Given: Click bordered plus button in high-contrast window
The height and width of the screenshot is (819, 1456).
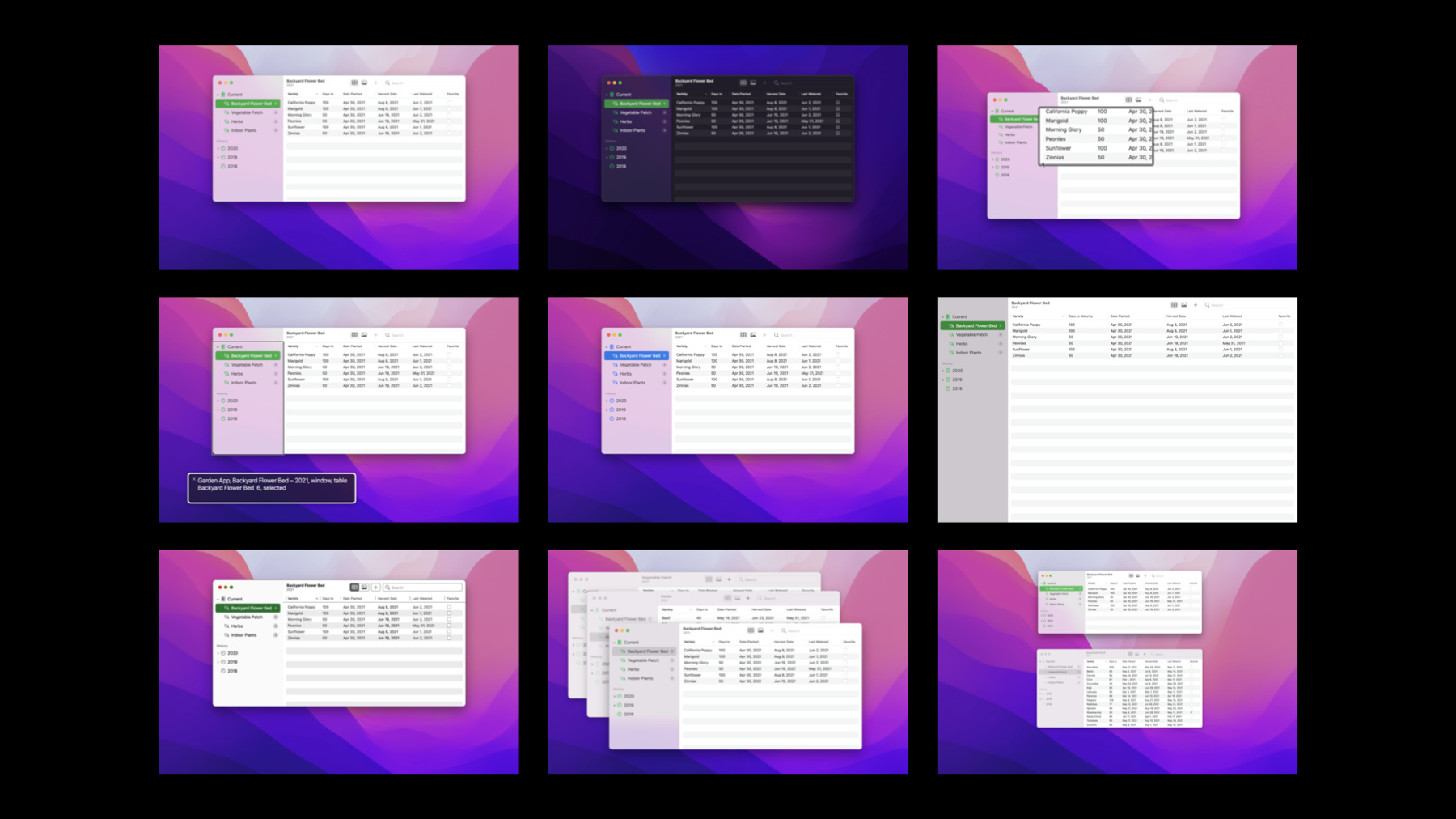Looking at the screenshot, I should pyautogui.click(x=375, y=588).
